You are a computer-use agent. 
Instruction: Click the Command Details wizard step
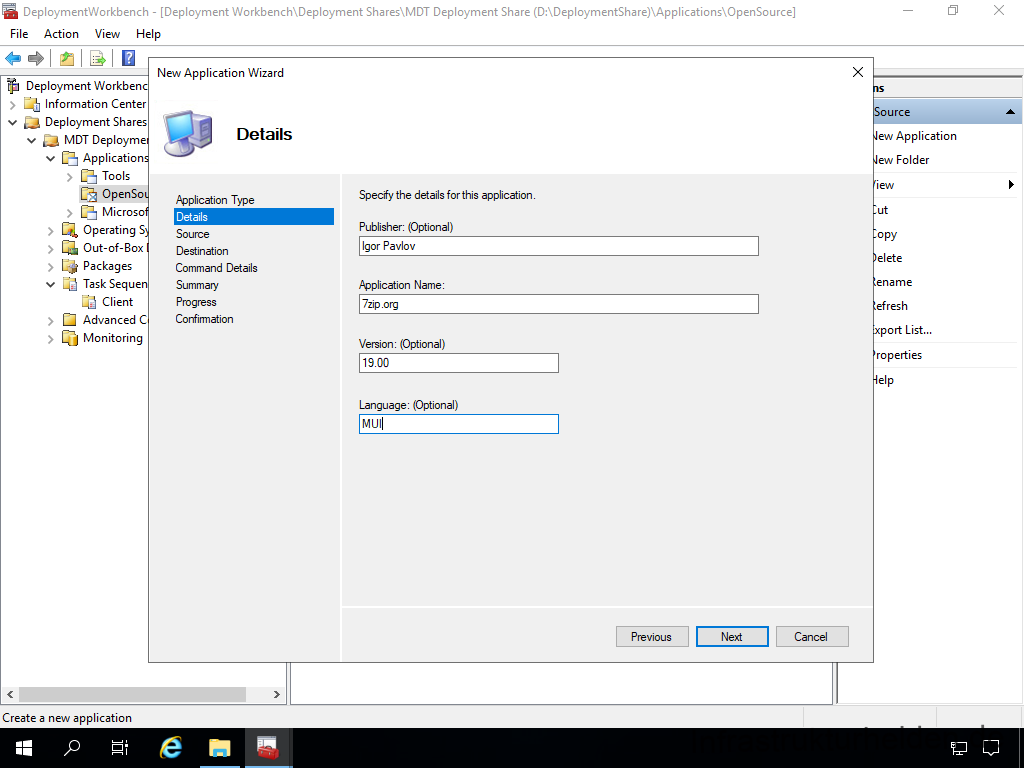tap(216, 268)
